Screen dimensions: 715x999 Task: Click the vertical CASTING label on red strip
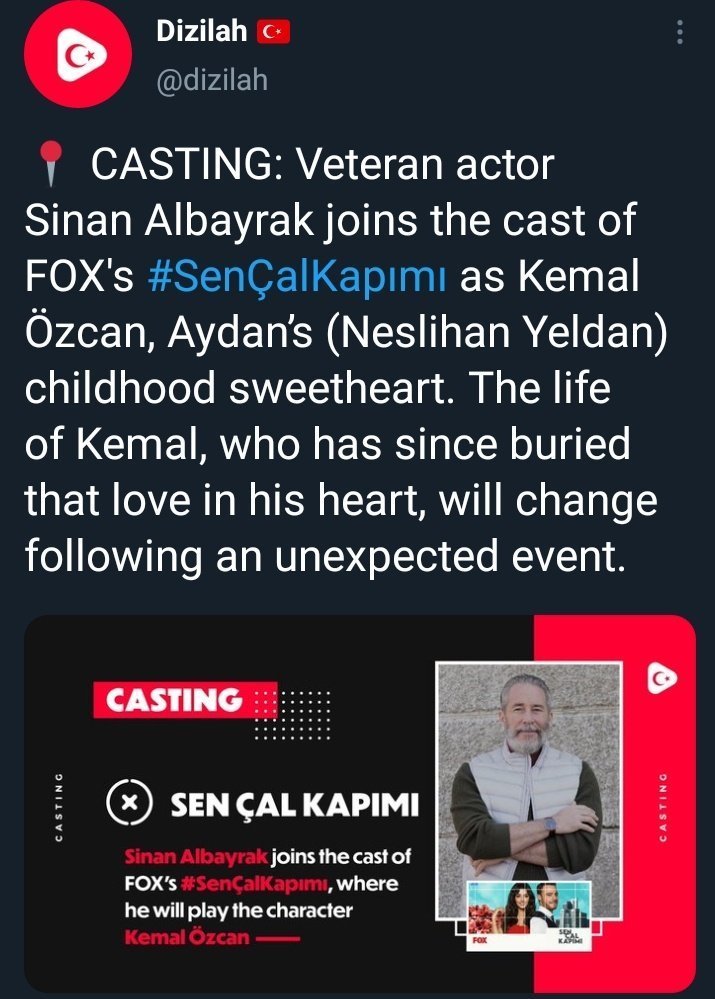pyautogui.click(x=663, y=805)
